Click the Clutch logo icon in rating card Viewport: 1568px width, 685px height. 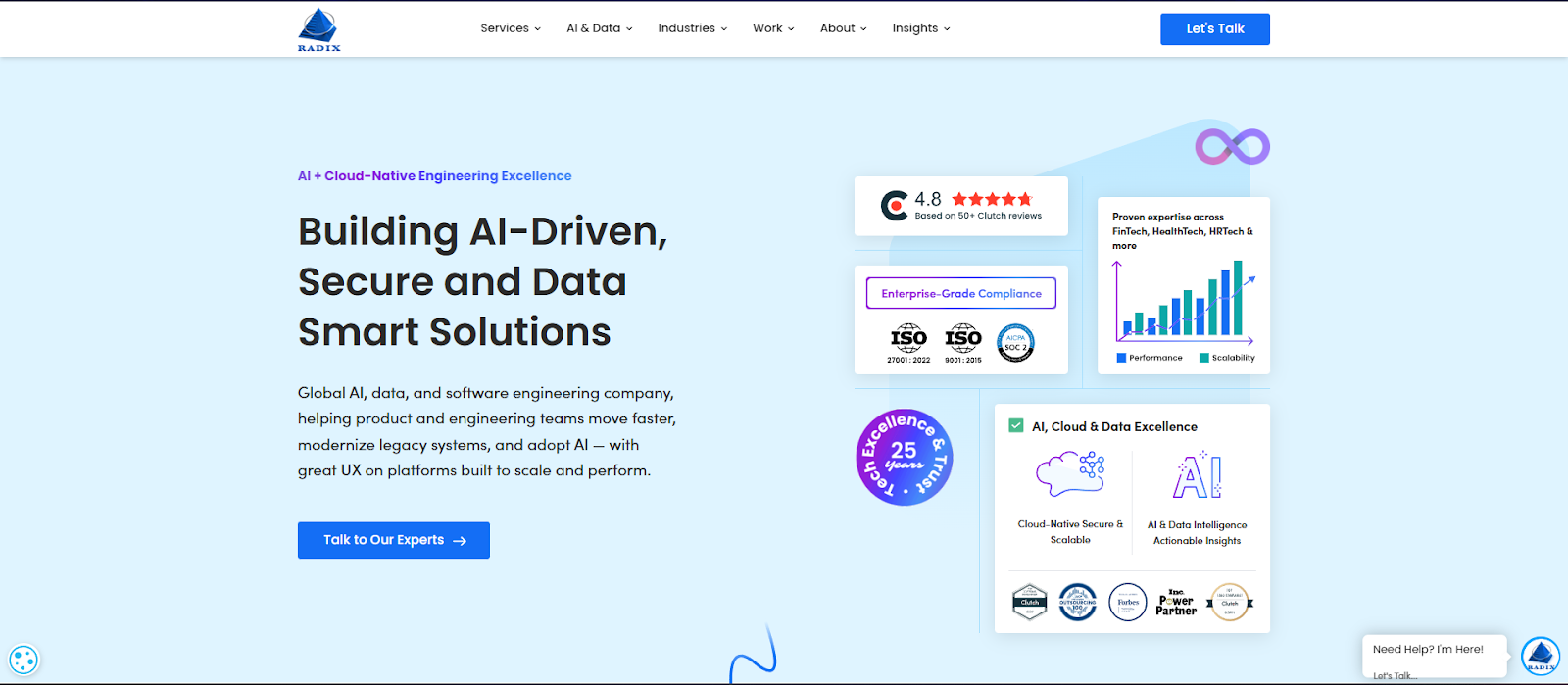tap(894, 206)
